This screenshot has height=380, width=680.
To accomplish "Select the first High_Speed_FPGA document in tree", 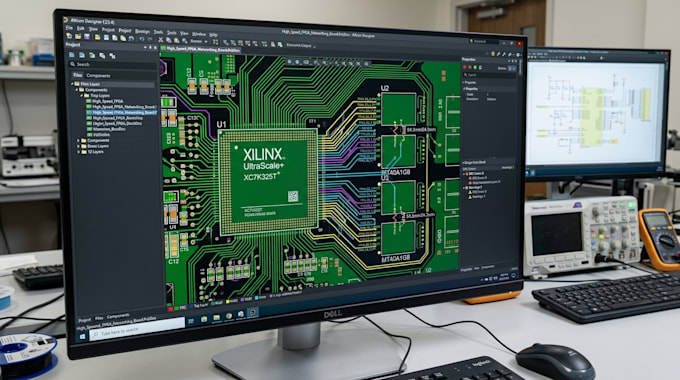I will pyautogui.click(x=105, y=101).
